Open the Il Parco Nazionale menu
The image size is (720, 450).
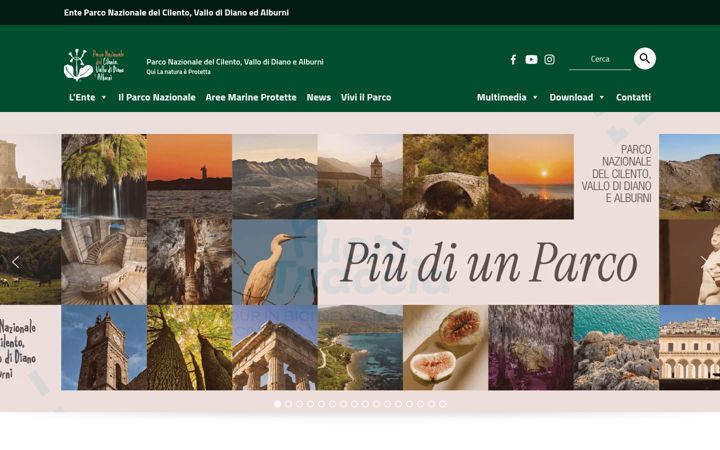(157, 97)
